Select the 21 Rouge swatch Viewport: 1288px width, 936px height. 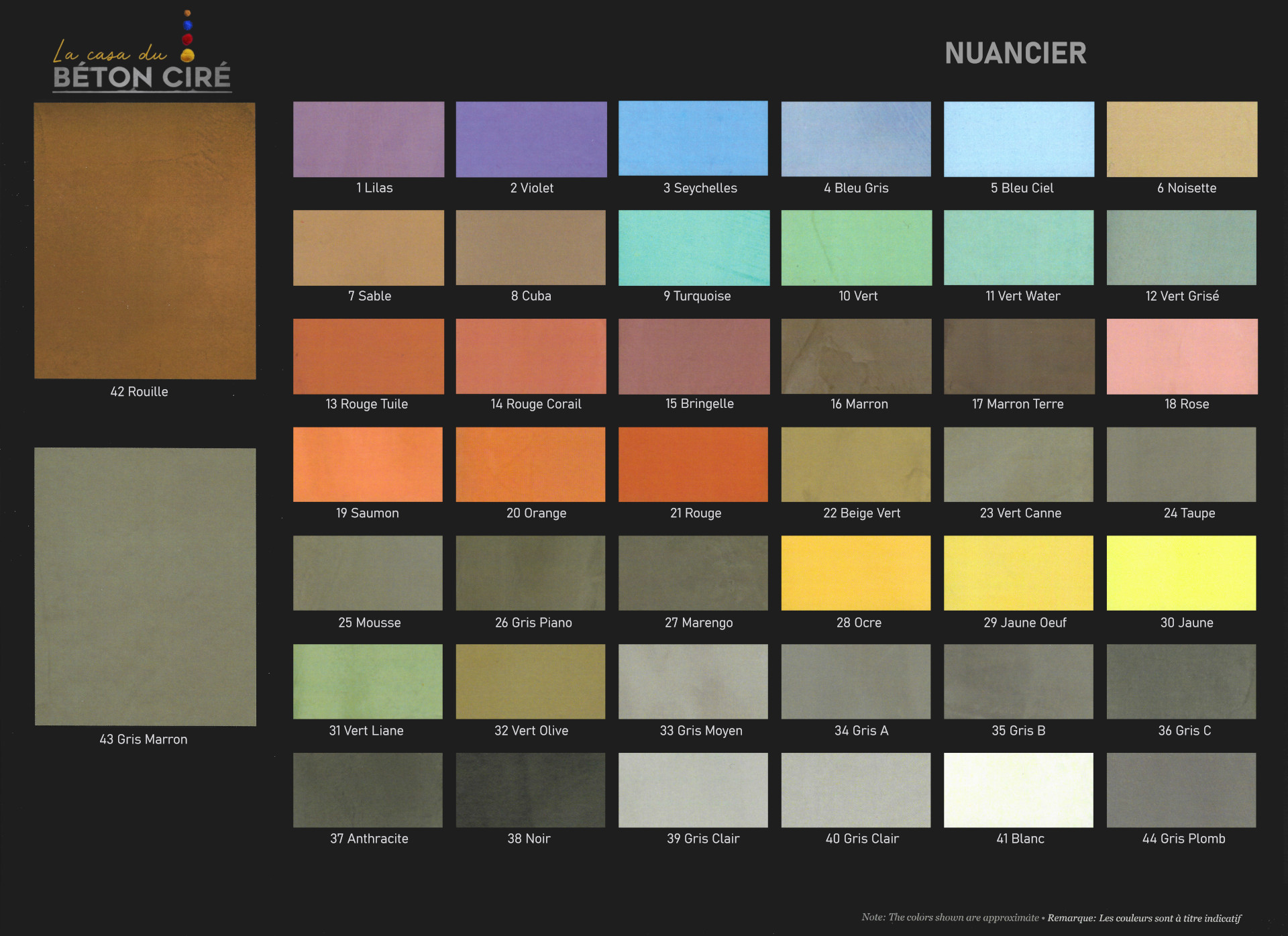(x=693, y=464)
